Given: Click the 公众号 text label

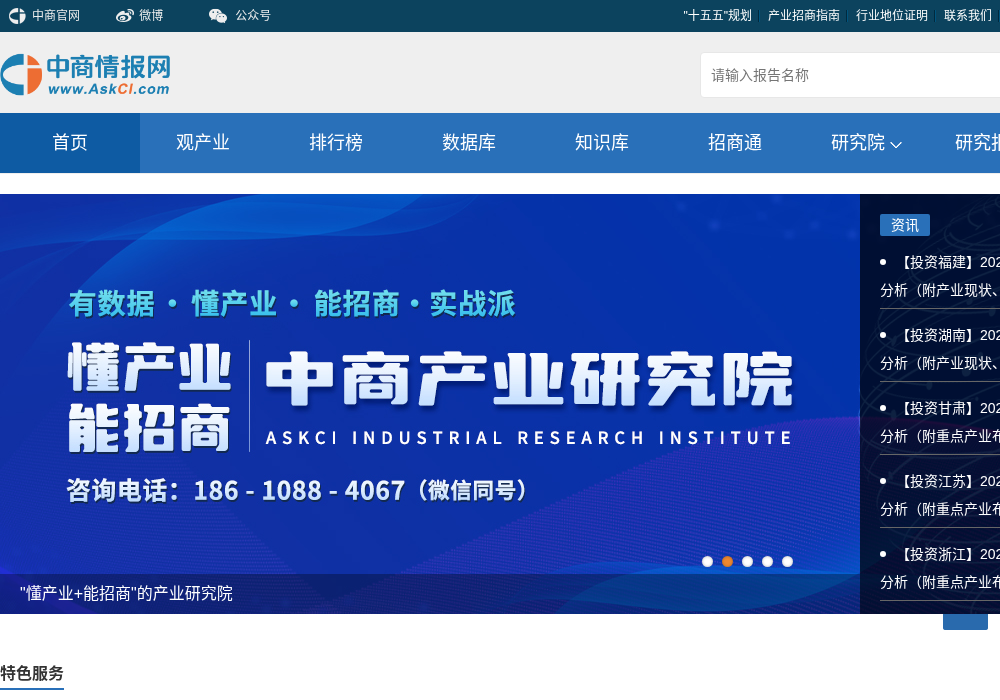Looking at the screenshot, I should pos(253,15).
